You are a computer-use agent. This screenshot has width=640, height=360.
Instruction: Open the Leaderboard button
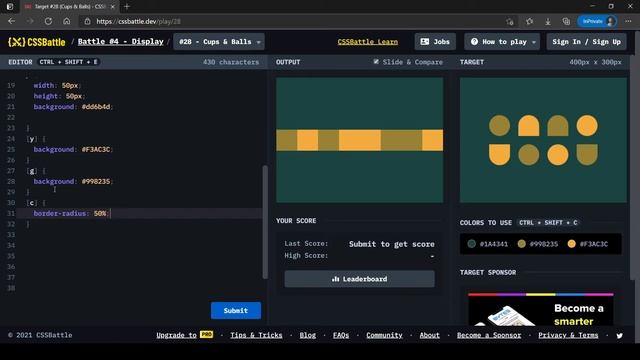click(x=359, y=279)
